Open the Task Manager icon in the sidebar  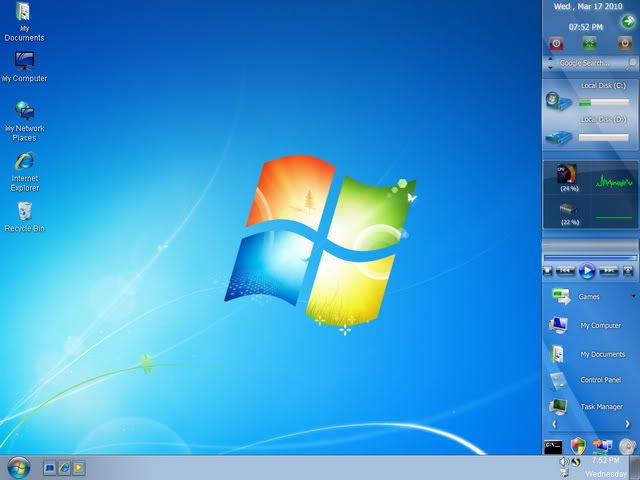(x=558, y=407)
